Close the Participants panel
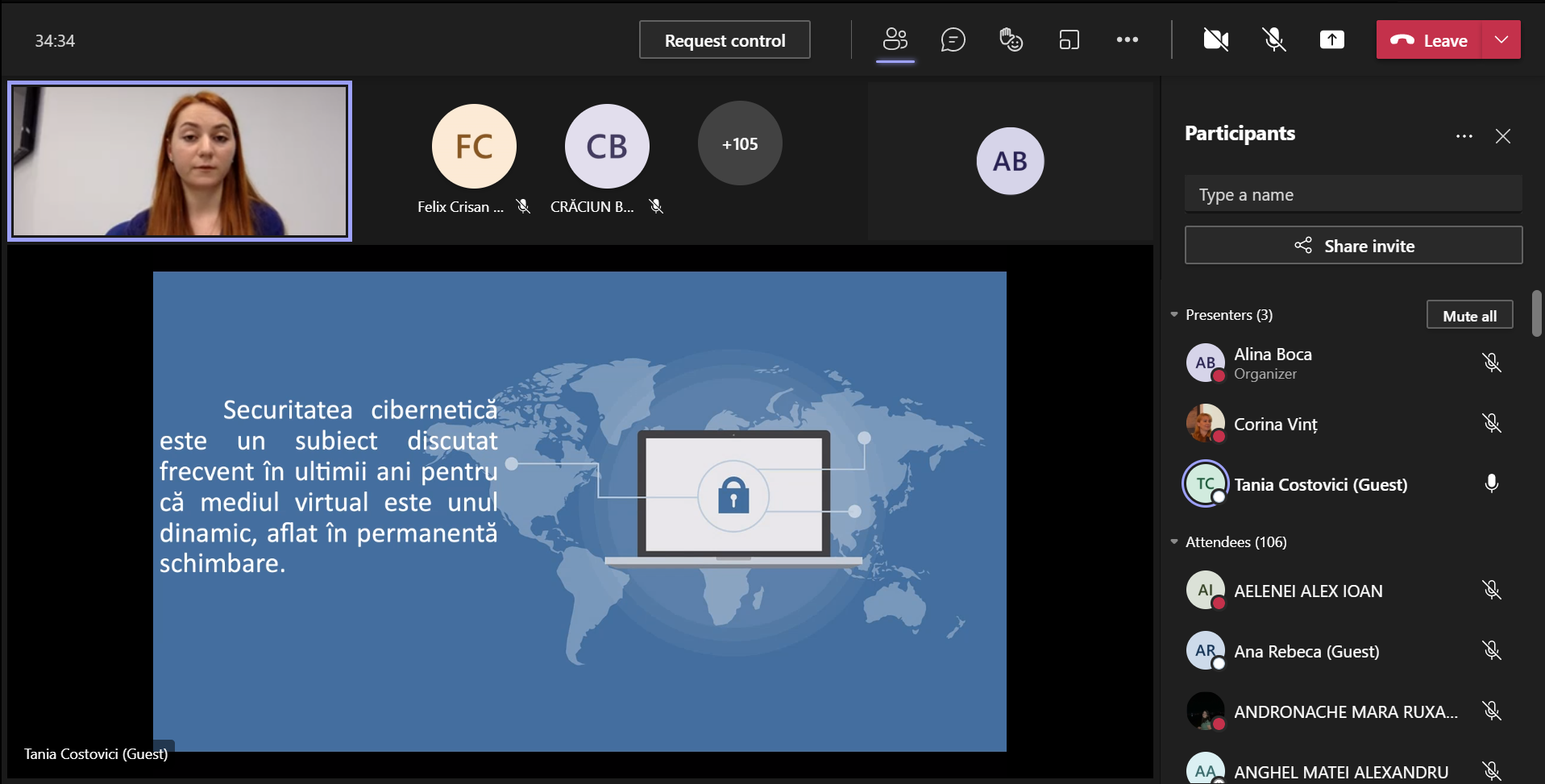Screen dimensions: 1545x784 click(x=1502, y=136)
